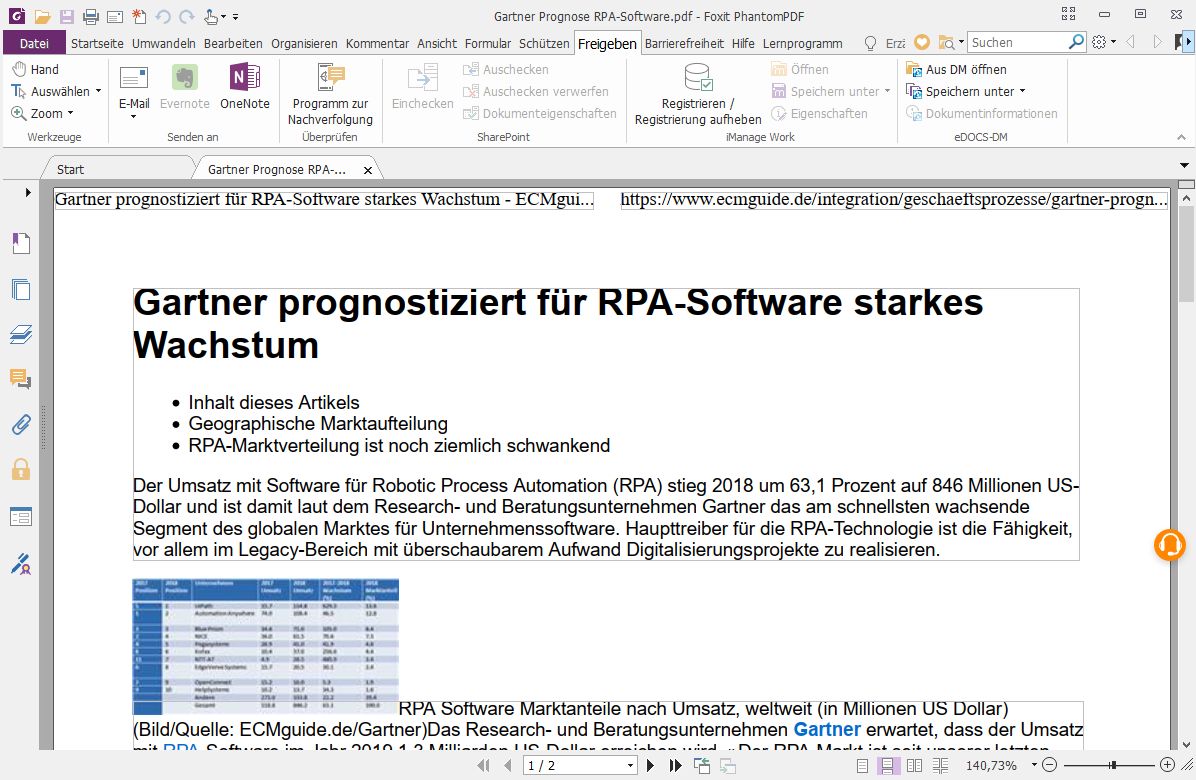This screenshot has width=1196, height=780.
Task: Switch to the Umwandeln ribbon tab
Action: tap(163, 43)
